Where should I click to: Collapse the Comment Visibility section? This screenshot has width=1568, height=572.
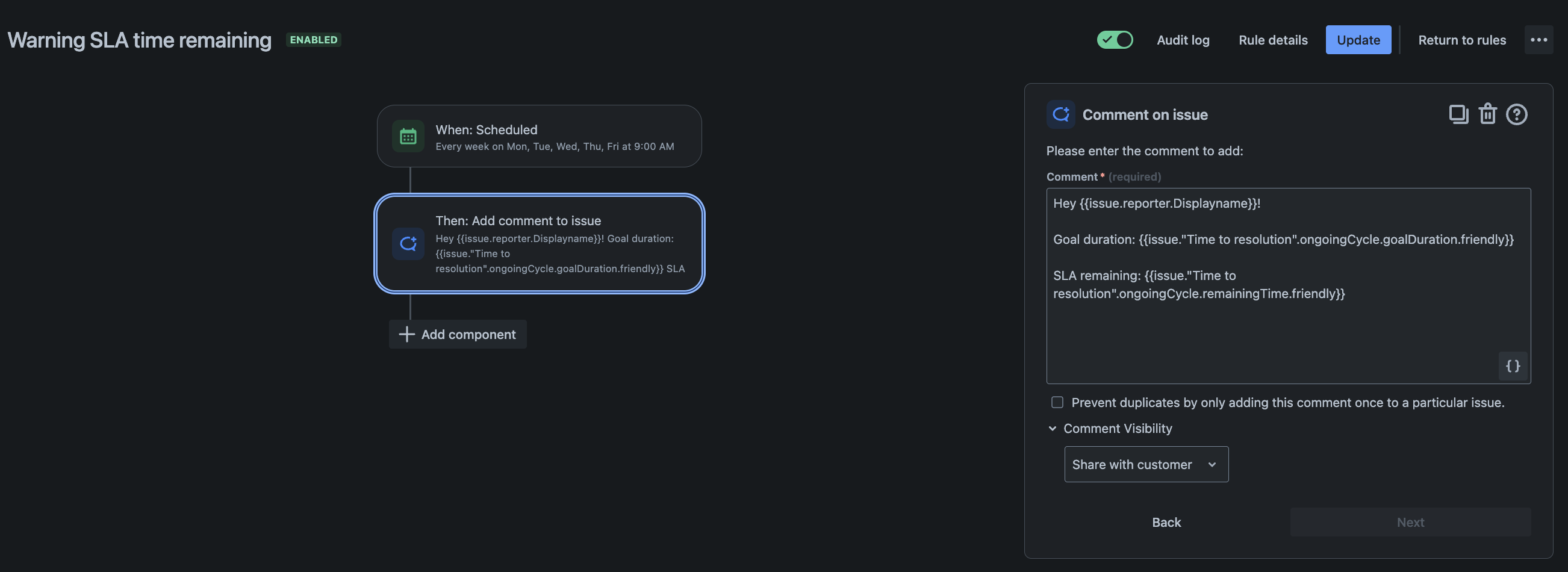1053,428
